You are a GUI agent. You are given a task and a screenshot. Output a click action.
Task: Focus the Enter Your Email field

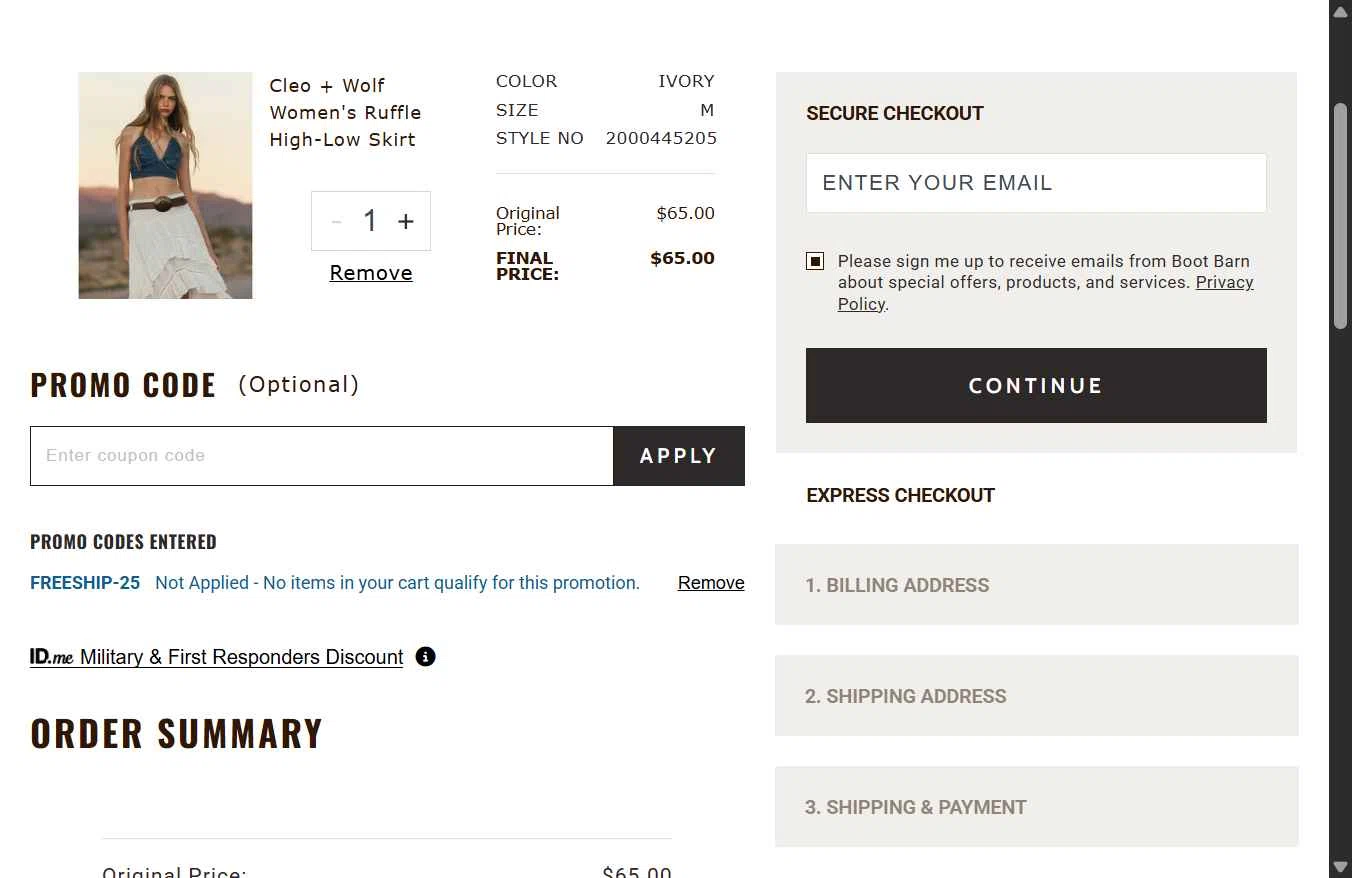[x=1036, y=183]
